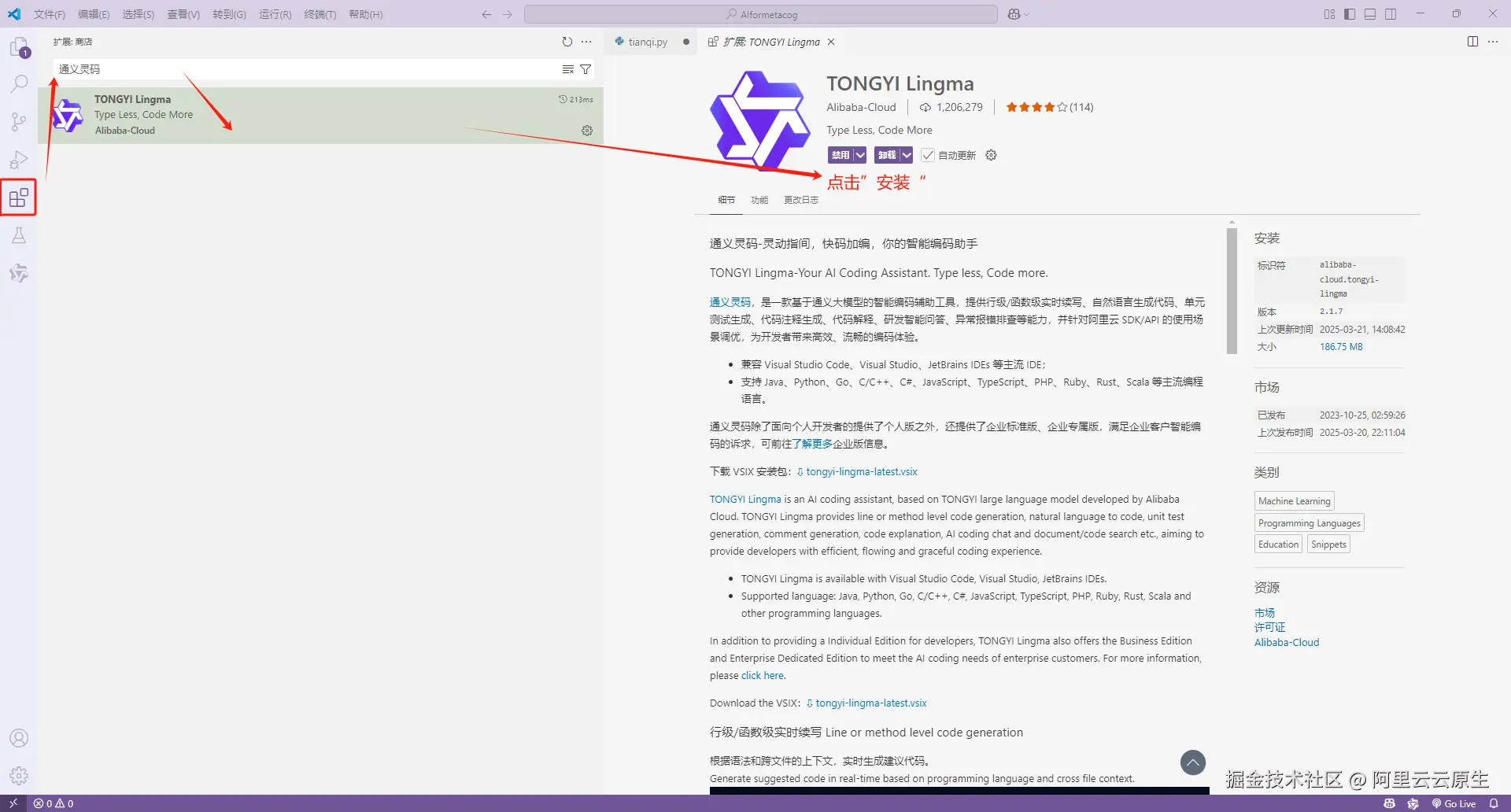The height and width of the screenshot is (812, 1511).
Task: Open the 终端(T) menu
Action: click(320, 14)
